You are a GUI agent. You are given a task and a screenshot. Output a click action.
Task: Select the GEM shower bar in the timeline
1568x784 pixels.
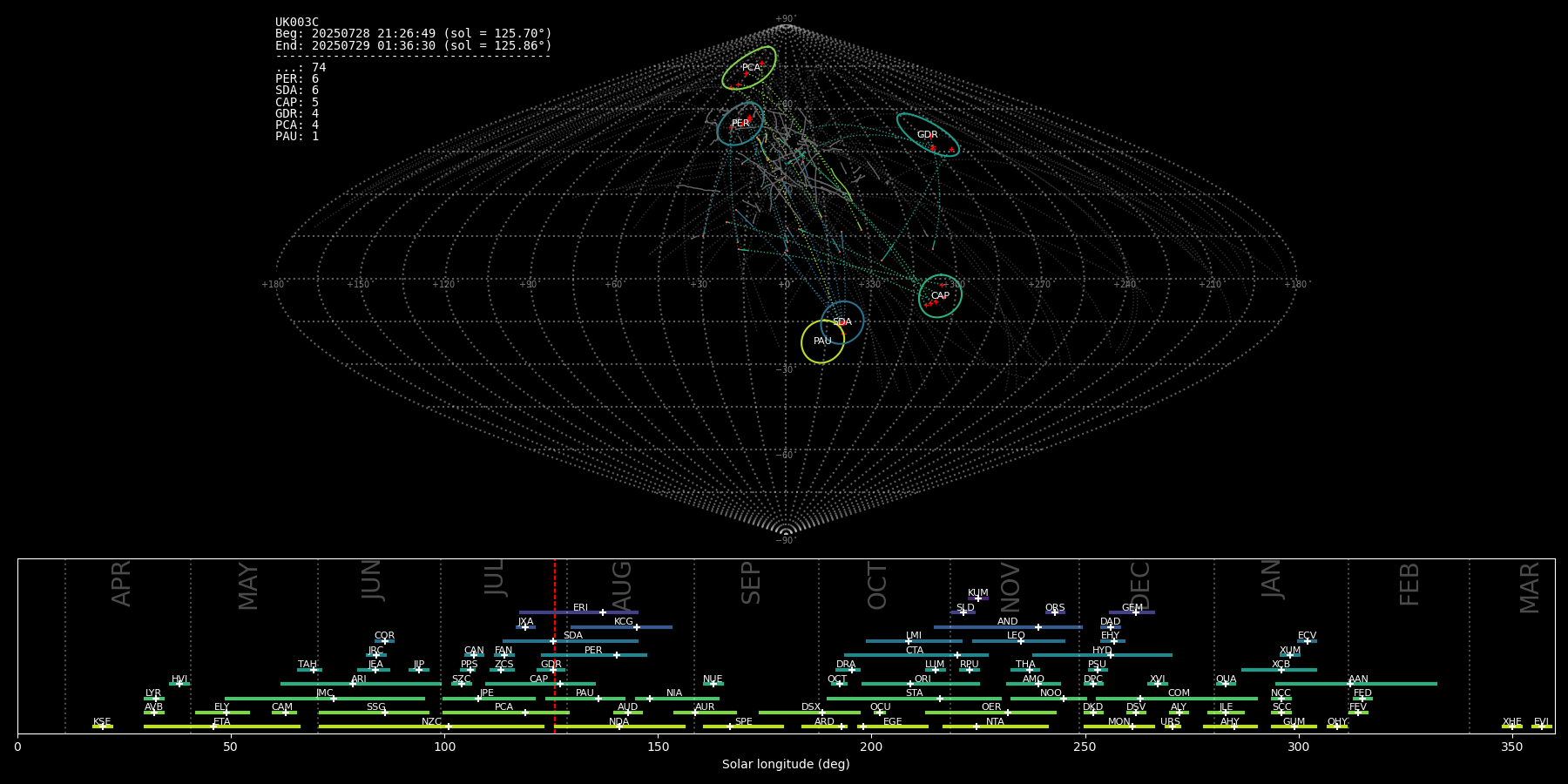[1132, 612]
